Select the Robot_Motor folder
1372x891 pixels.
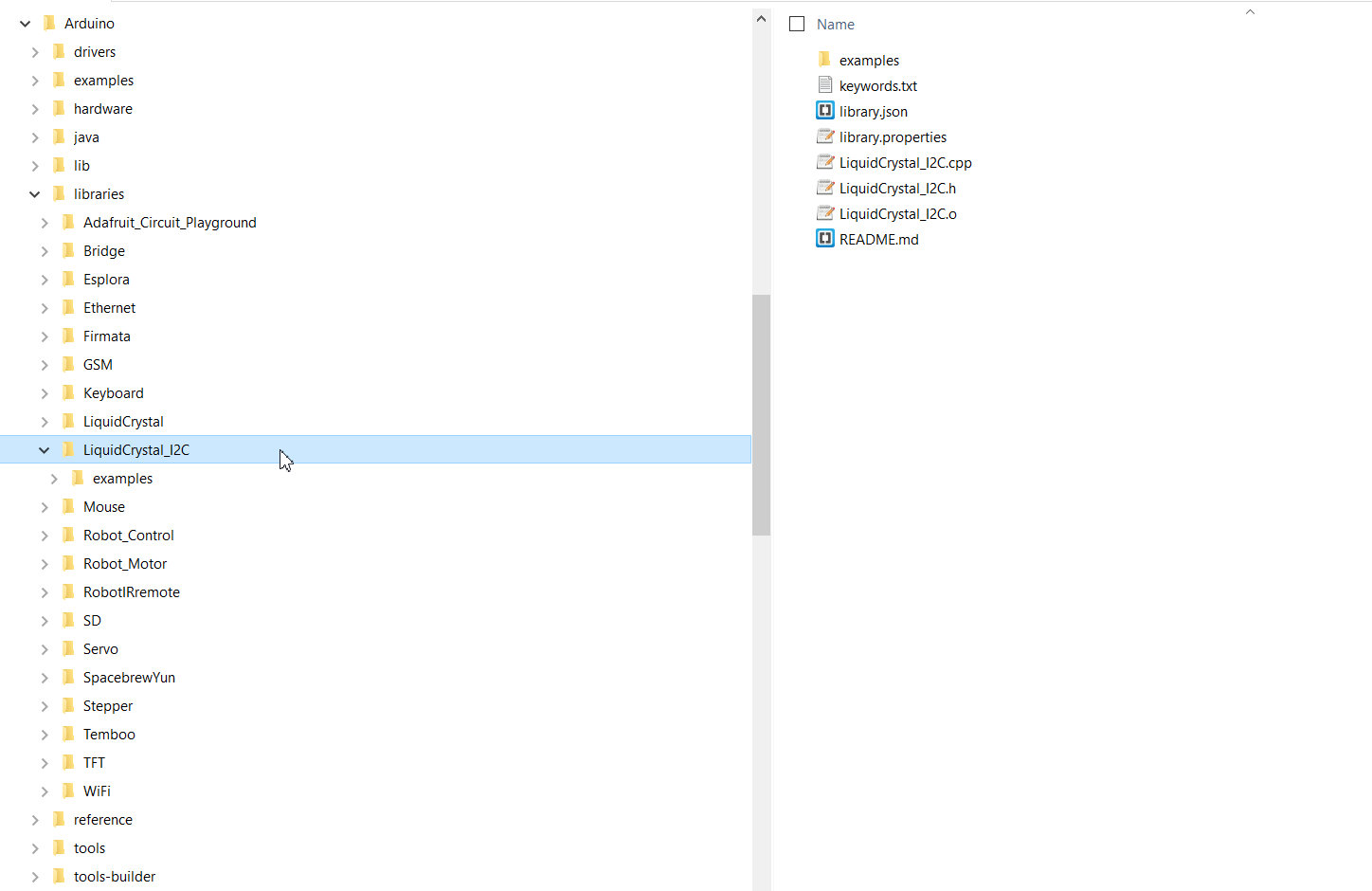click(x=125, y=563)
